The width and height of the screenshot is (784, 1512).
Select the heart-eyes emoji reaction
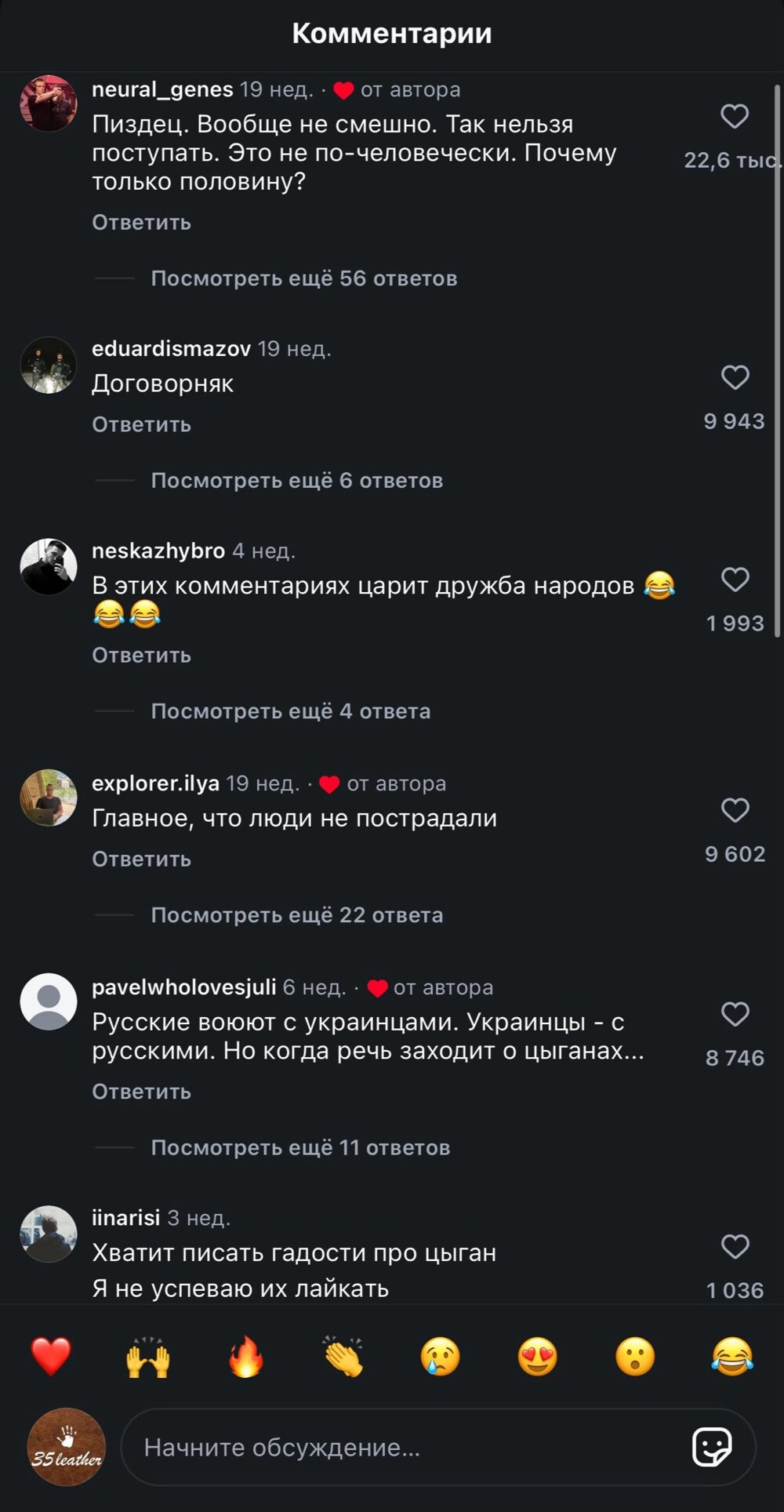coord(538,1357)
